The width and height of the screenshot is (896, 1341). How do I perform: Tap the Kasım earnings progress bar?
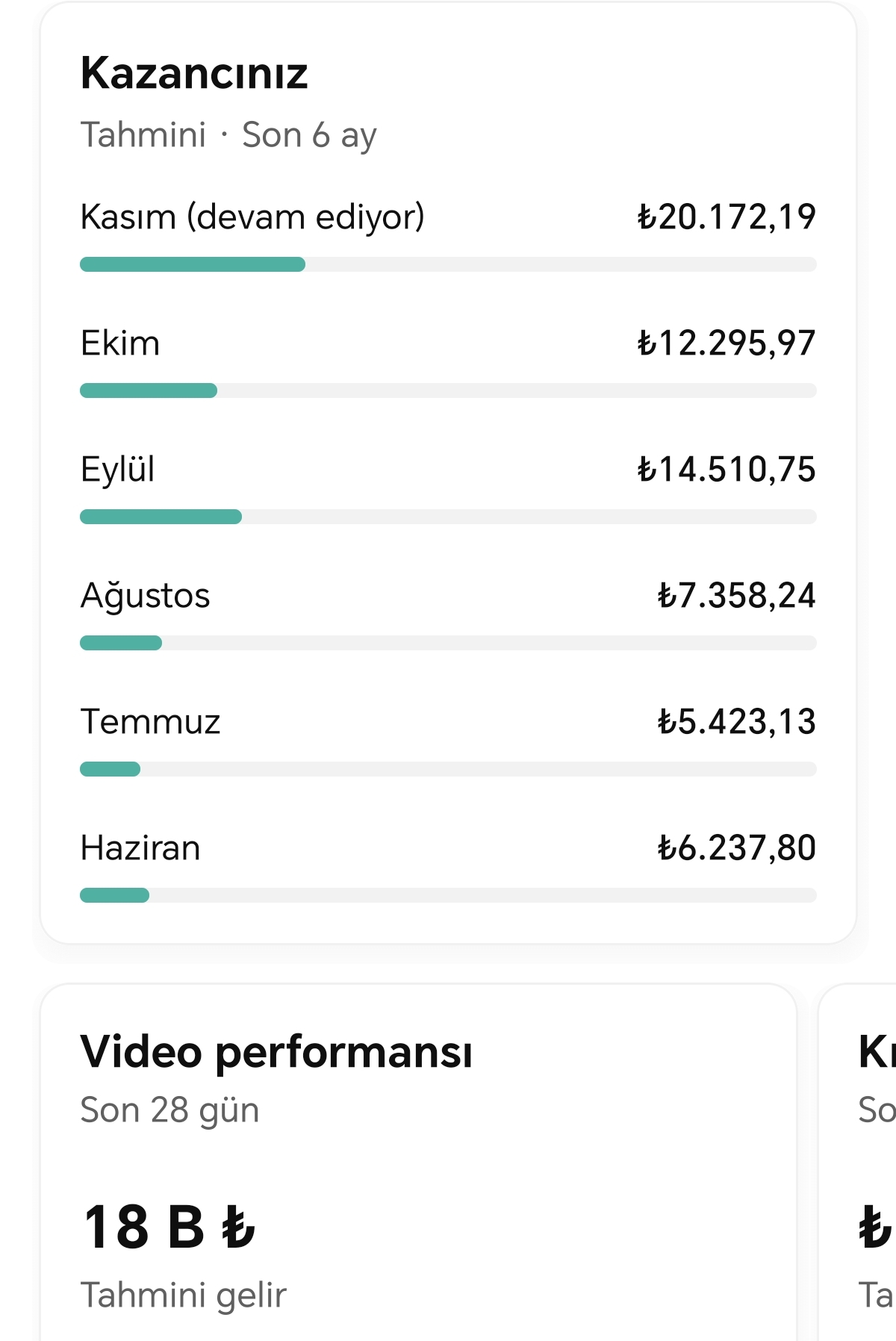coord(448,264)
